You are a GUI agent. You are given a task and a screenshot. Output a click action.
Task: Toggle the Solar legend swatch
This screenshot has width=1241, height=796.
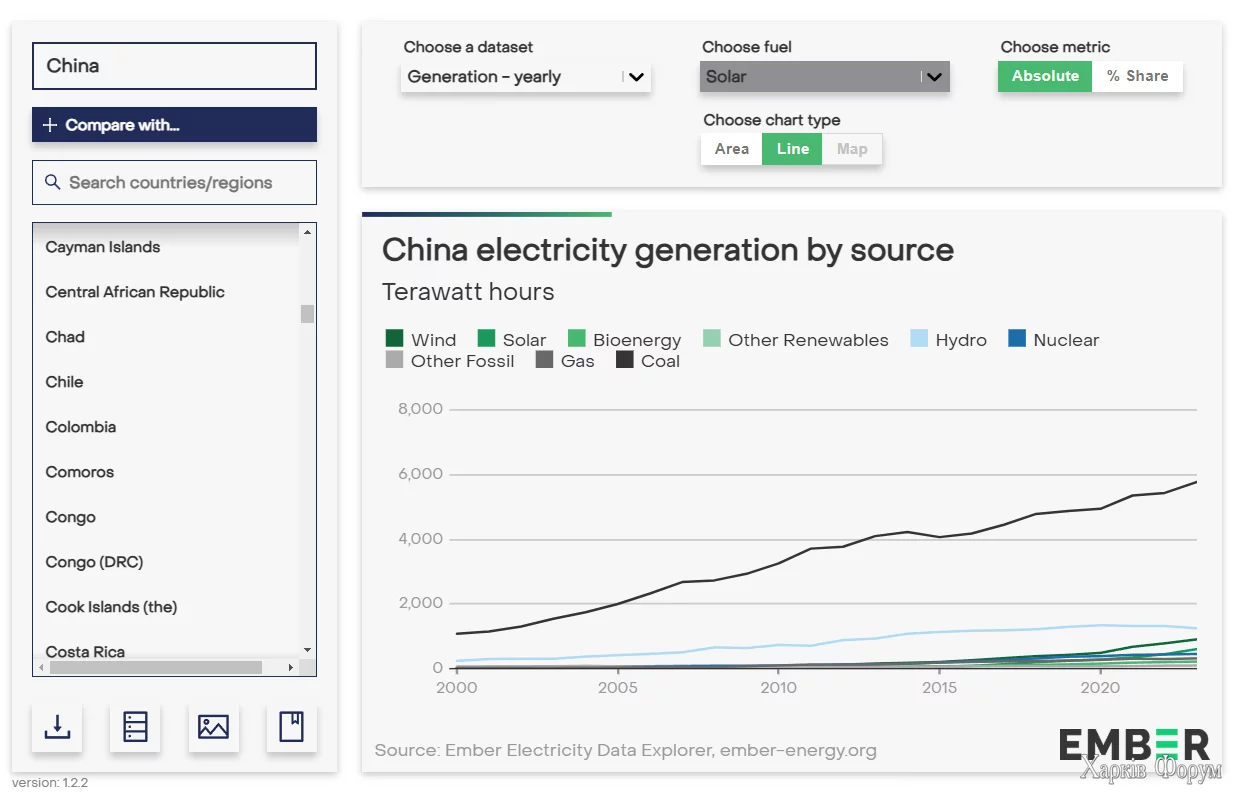click(x=487, y=339)
